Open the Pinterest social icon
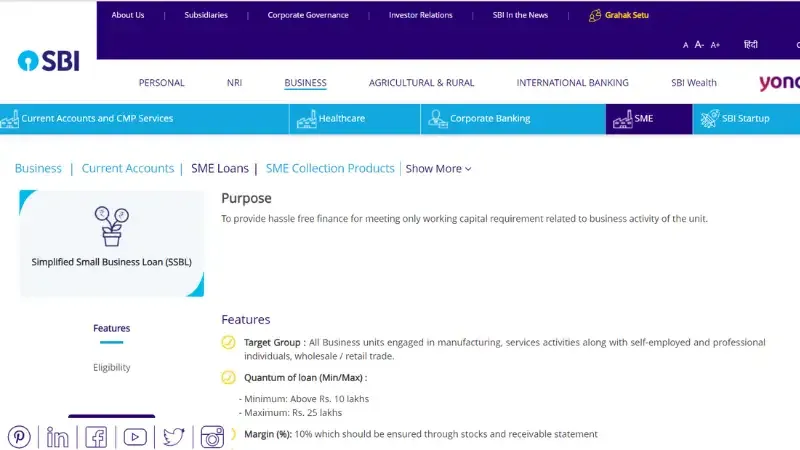This screenshot has width=800, height=450. 19,437
